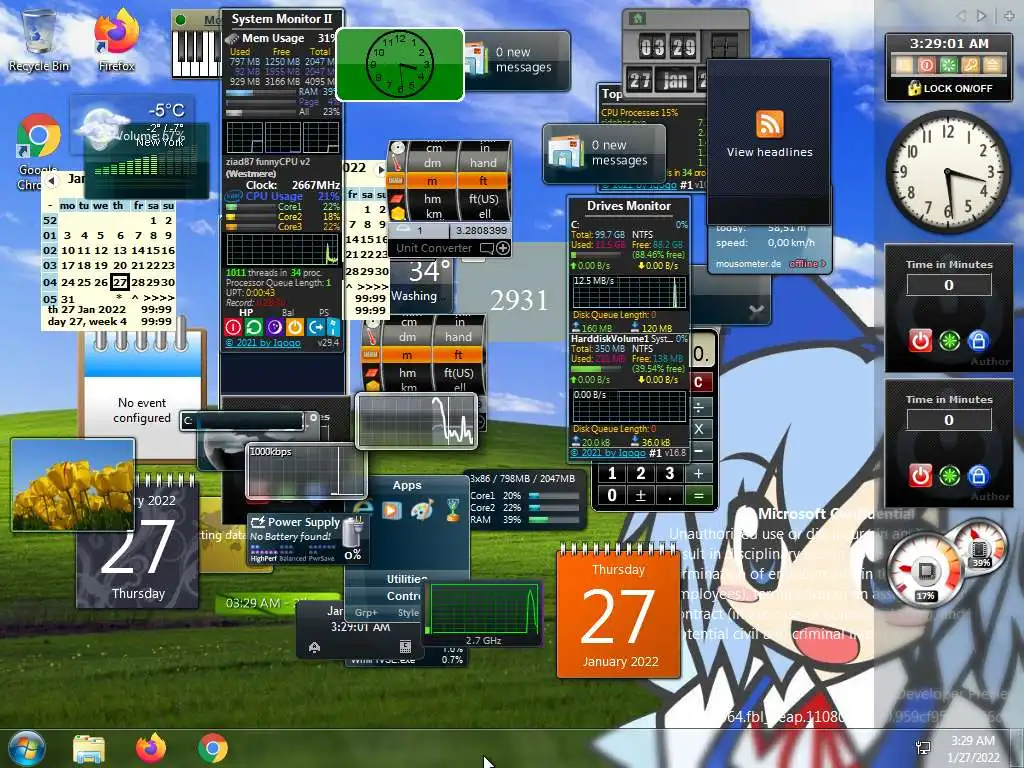Open the Firefox desktop shortcut
Screen dimensions: 1024x768
pos(116,40)
